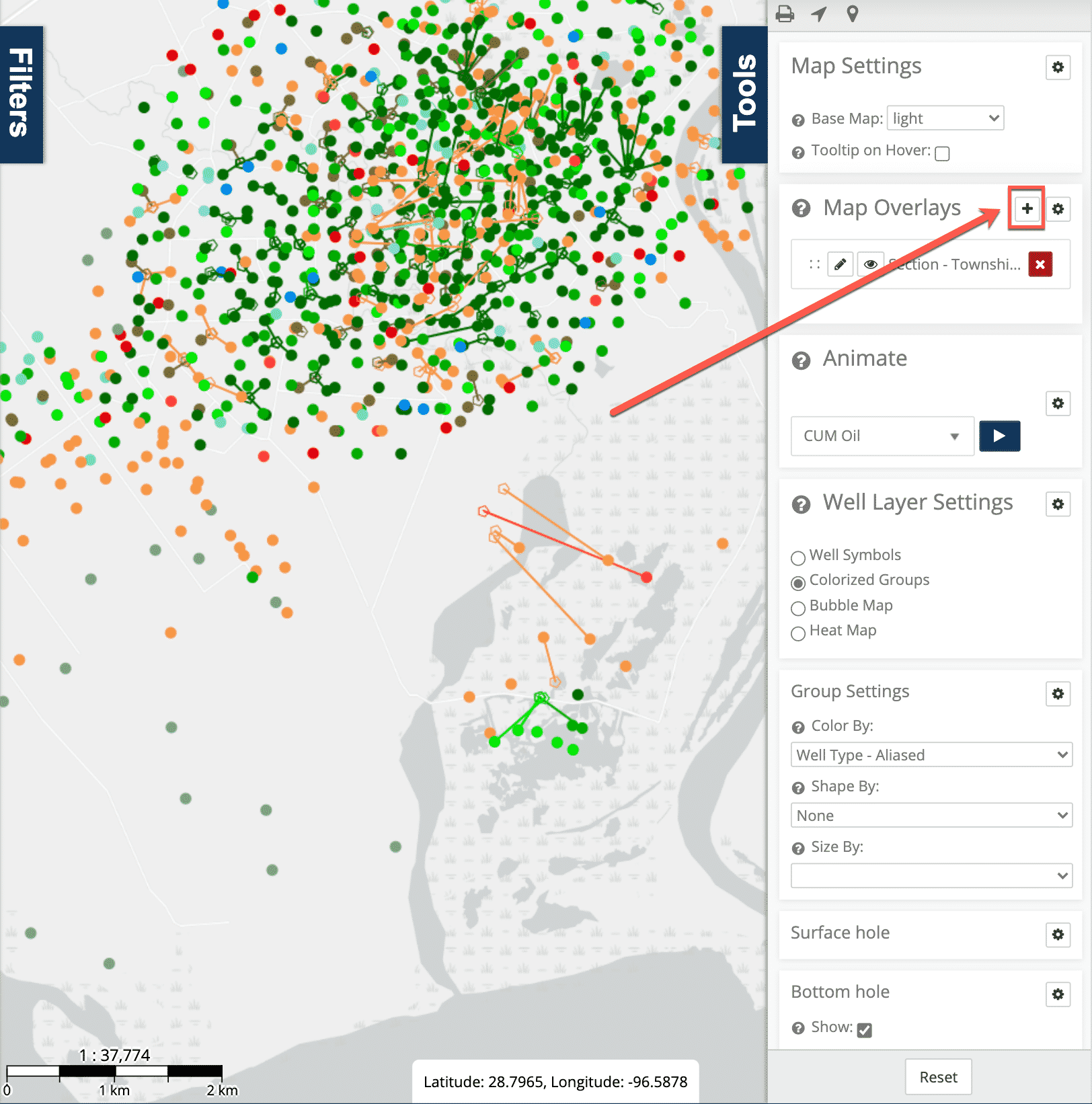
Task: Remove the Section - Township overlay
Action: click(x=1040, y=264)
